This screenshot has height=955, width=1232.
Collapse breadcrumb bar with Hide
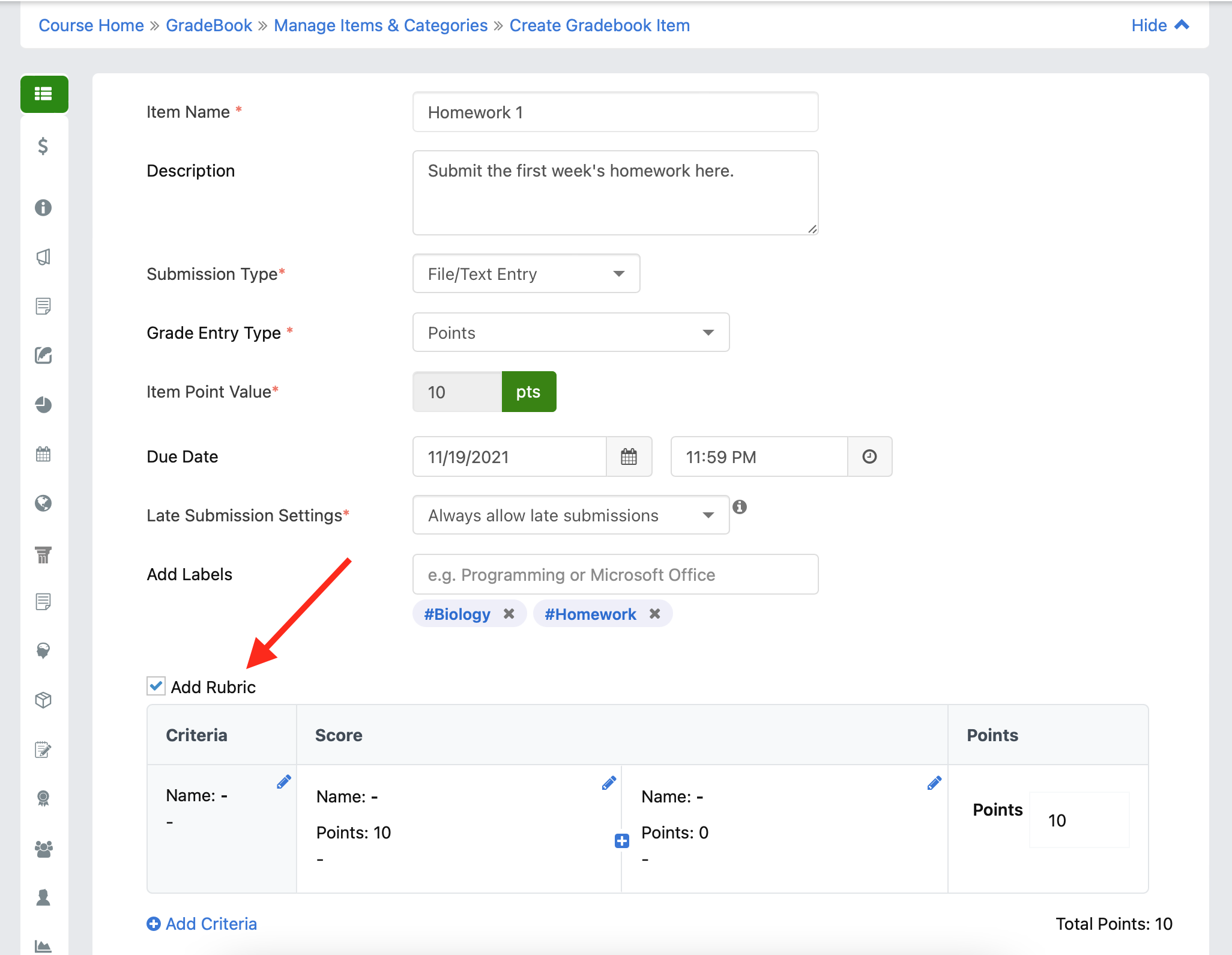tap(1159, 25)
